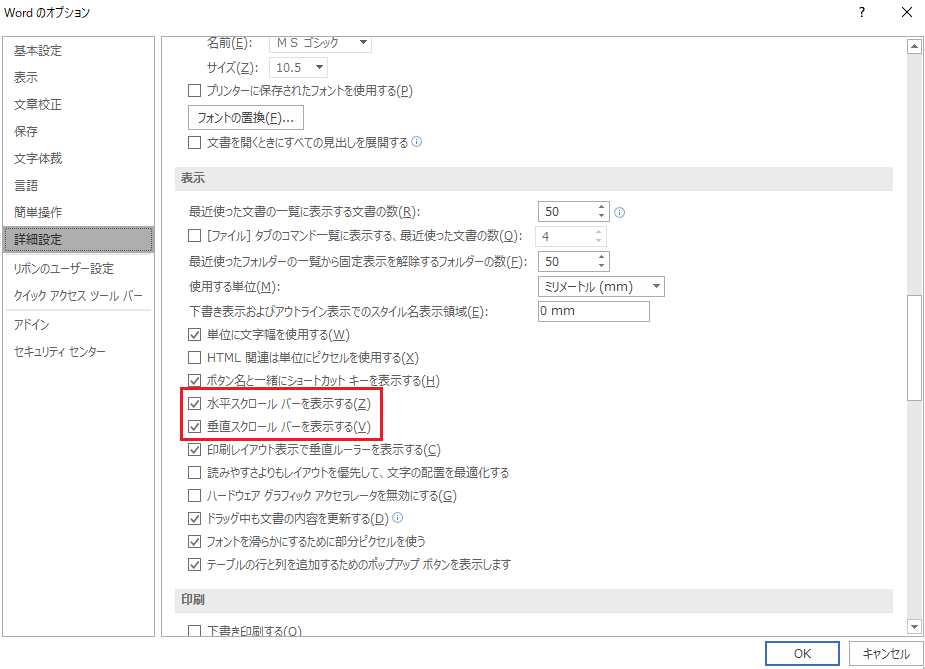Toggle テーブルの行と列を追加するためのポップアップ ボタン checkbox
Viewport: 925px width, 669px height.
pyautogui.click(x=194, y=565)
